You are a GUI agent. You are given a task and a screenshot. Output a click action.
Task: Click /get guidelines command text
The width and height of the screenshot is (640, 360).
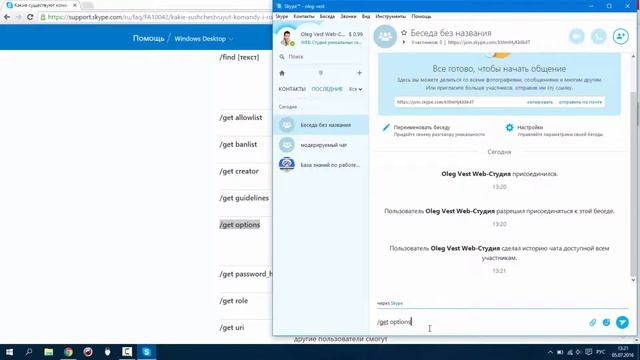point(244,198)
